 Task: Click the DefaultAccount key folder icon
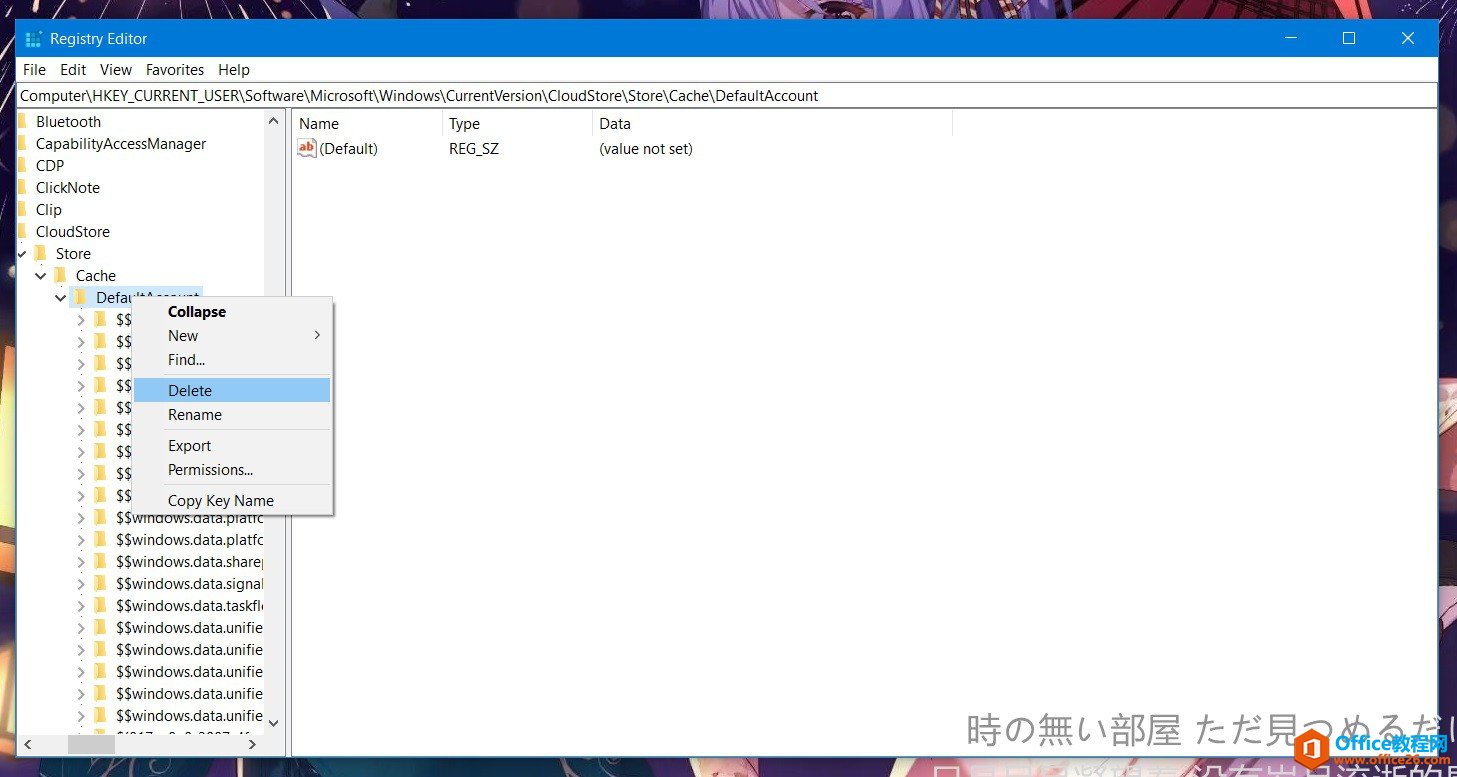point(81,297)
